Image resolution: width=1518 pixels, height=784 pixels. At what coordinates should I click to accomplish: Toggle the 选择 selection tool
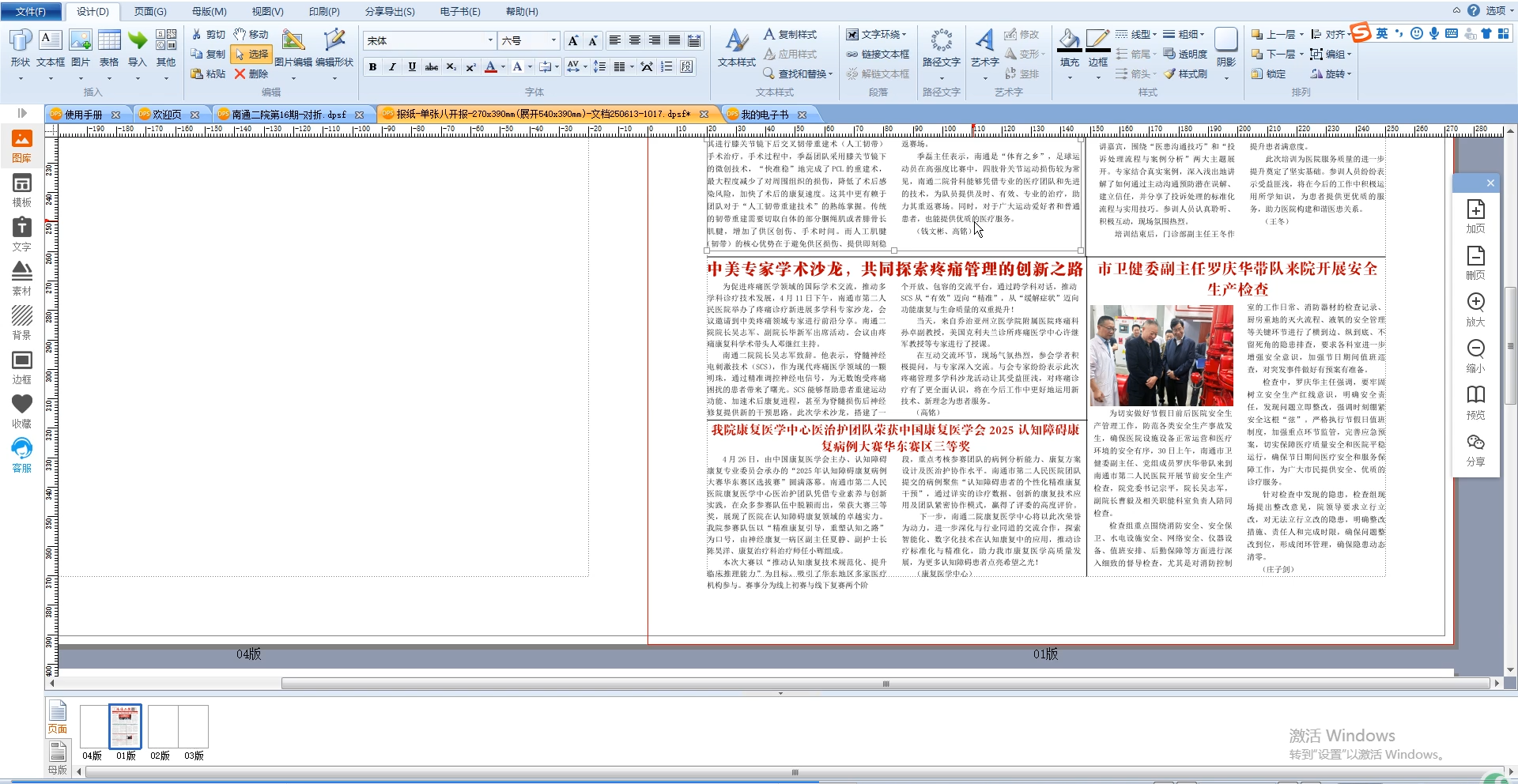[x=251, y=54]
